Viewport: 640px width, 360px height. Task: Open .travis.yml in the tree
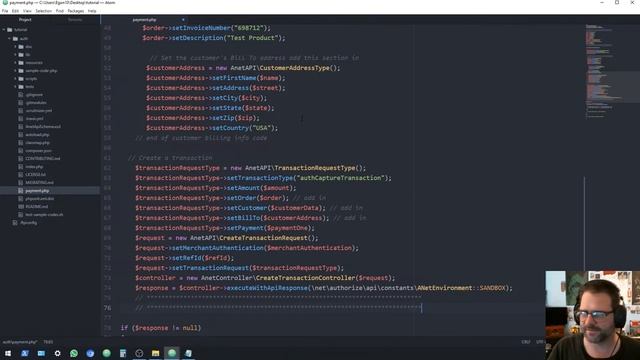34,119
